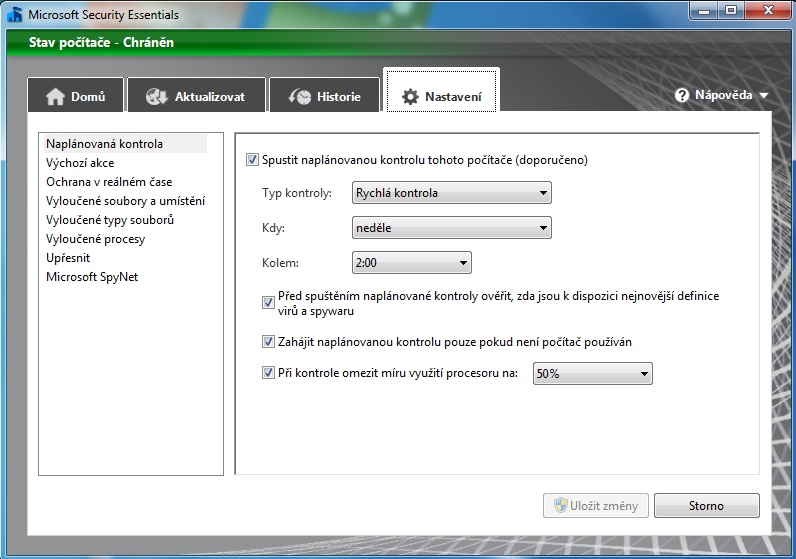This screenshot has height=559, width=796.
Task: Expand the Nápověda dropdown arrow
Action: point(764,95)
